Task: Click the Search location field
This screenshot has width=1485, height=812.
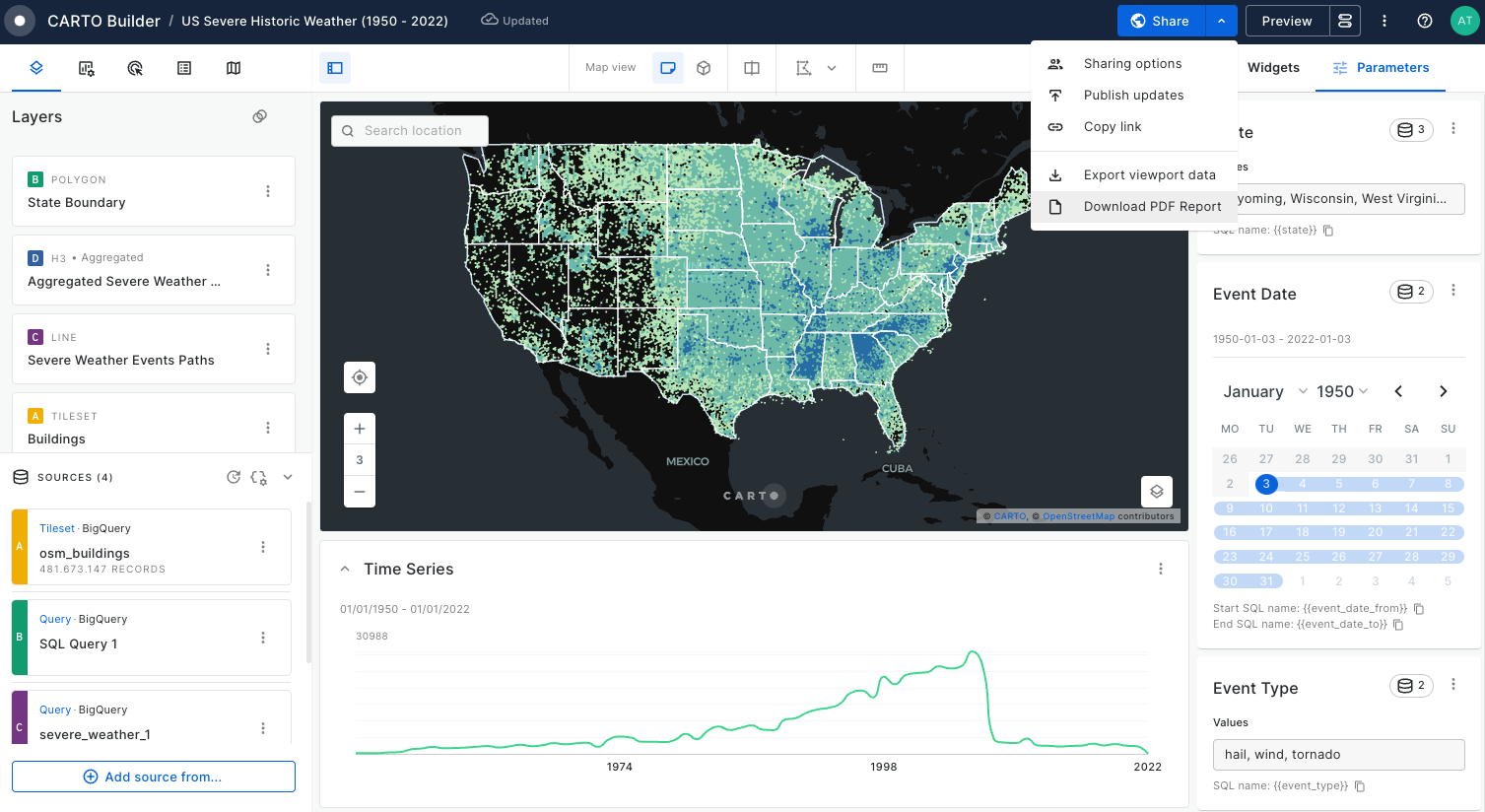Action: [x=411, y=130]
